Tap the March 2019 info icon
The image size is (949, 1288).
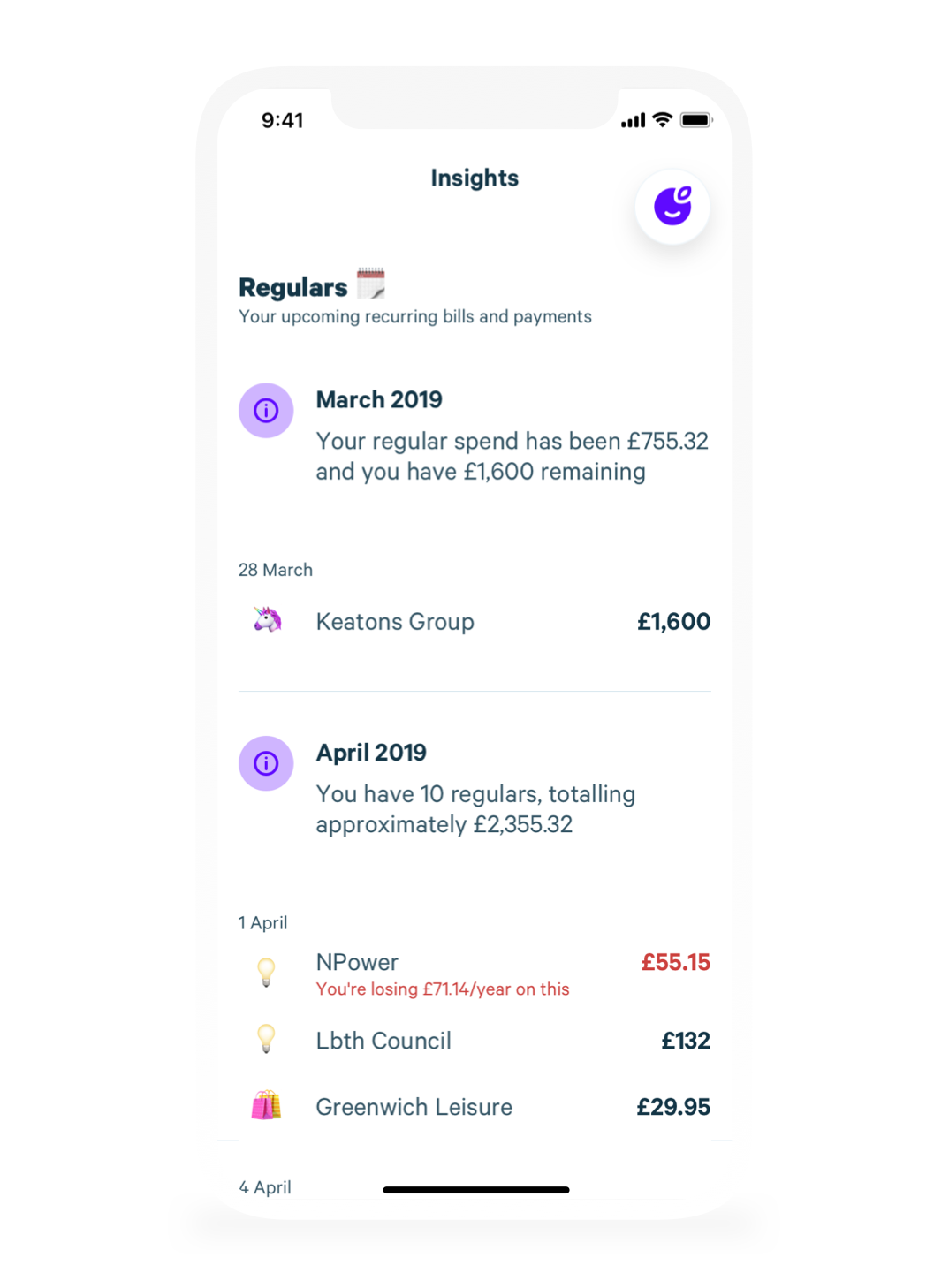coord(266,411)
